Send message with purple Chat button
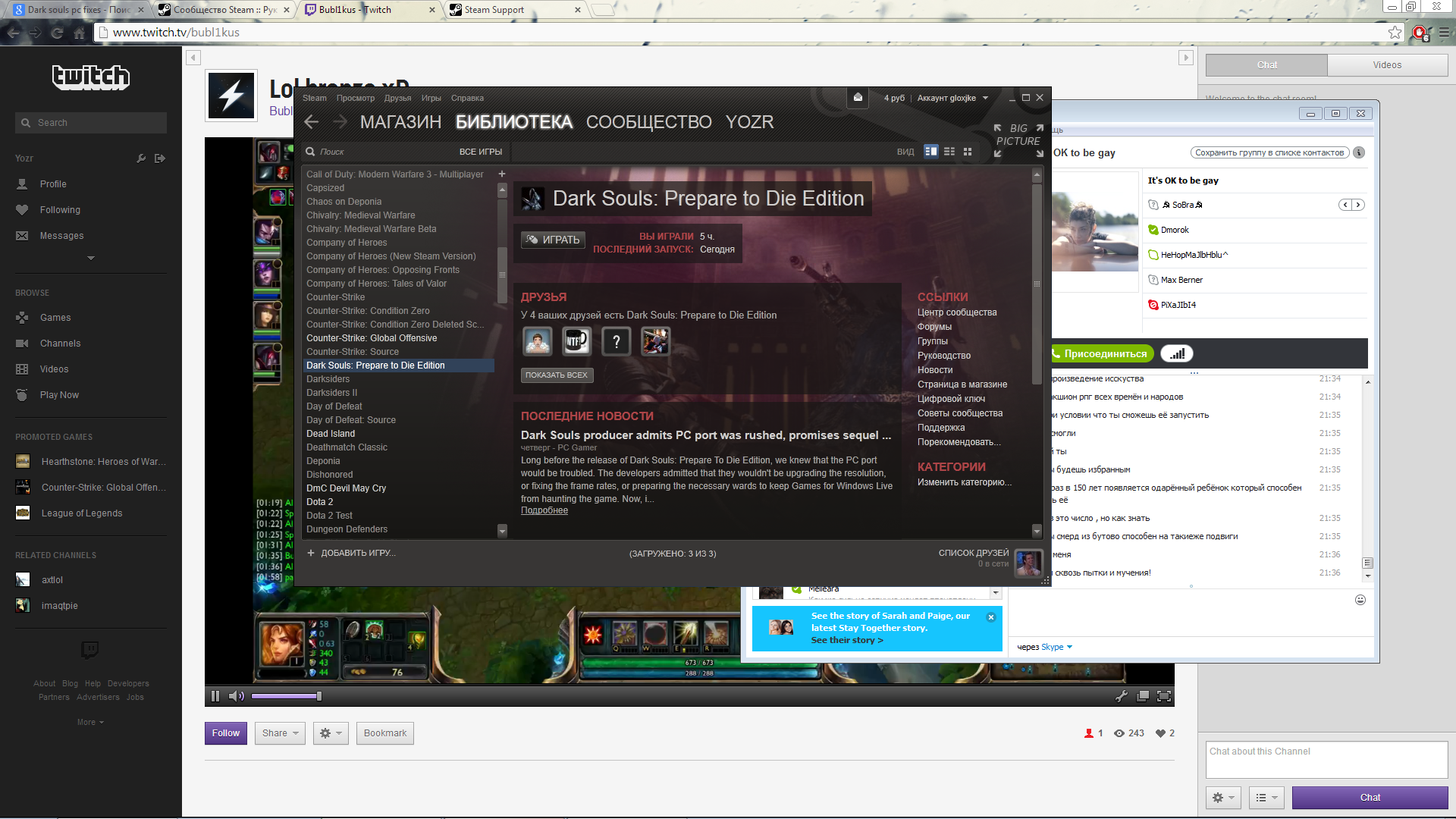Image resolution: width=1456 pixels, height=819 pixels. (x=1370, y=798)
